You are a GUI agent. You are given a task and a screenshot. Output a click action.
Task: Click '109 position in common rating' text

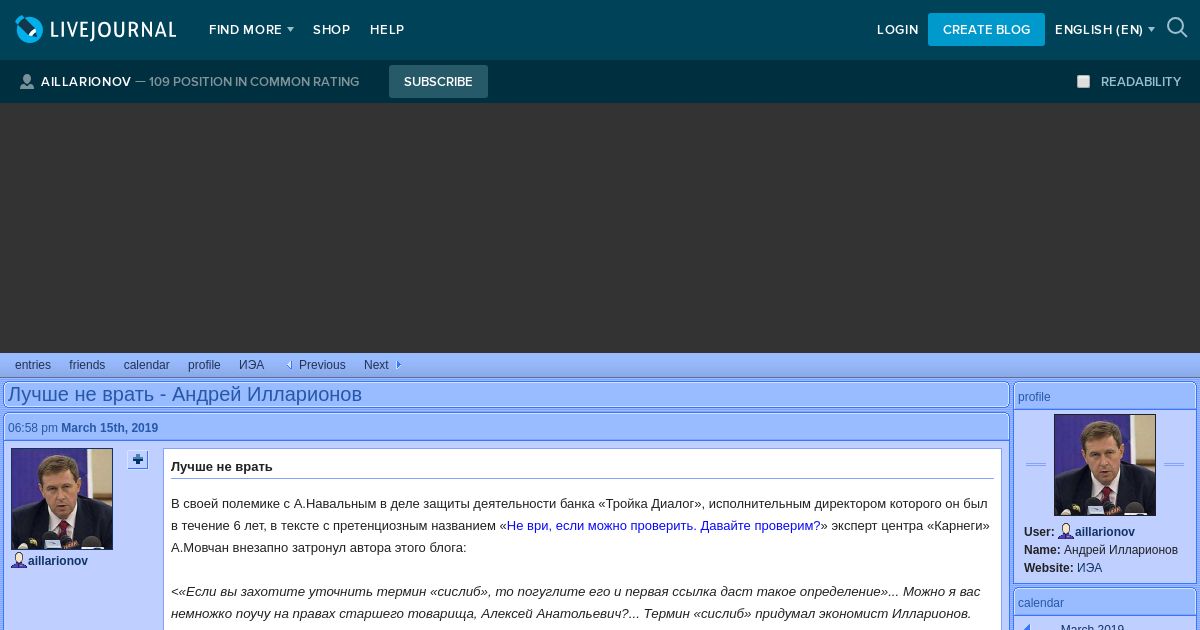click(x=254, y=82)
